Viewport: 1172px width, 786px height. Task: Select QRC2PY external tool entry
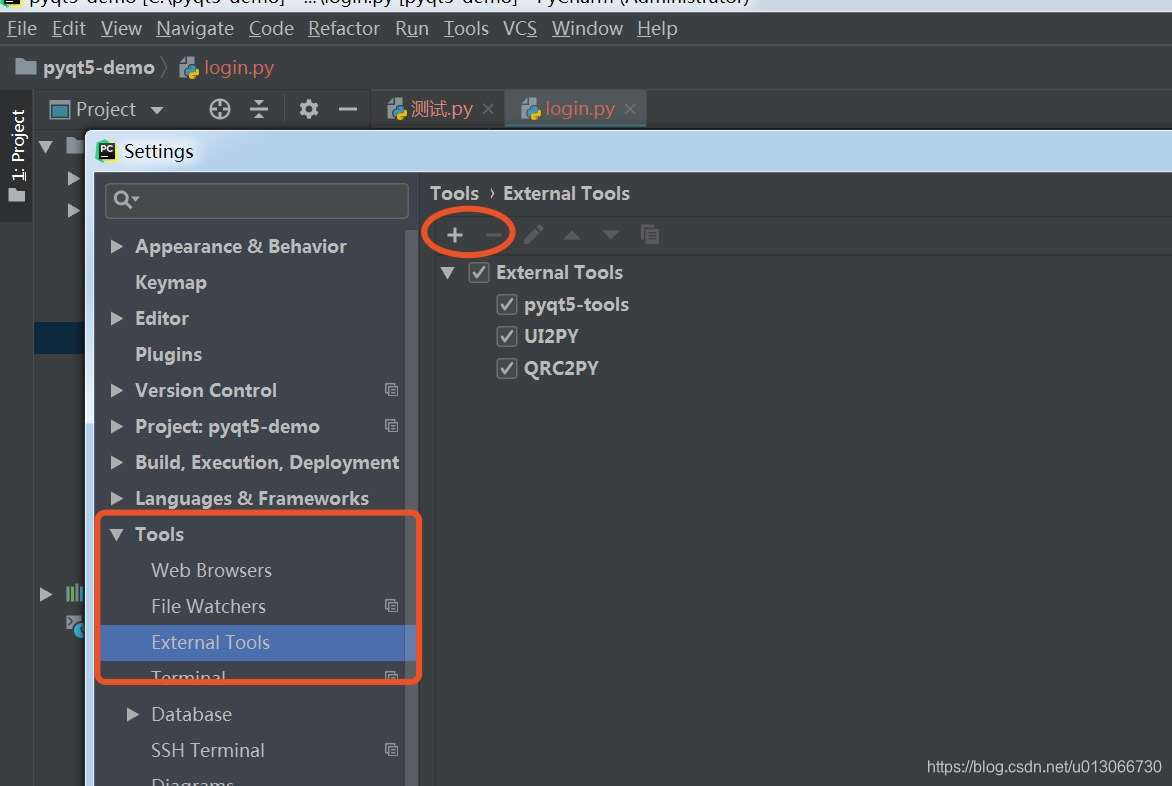point(561,368)
